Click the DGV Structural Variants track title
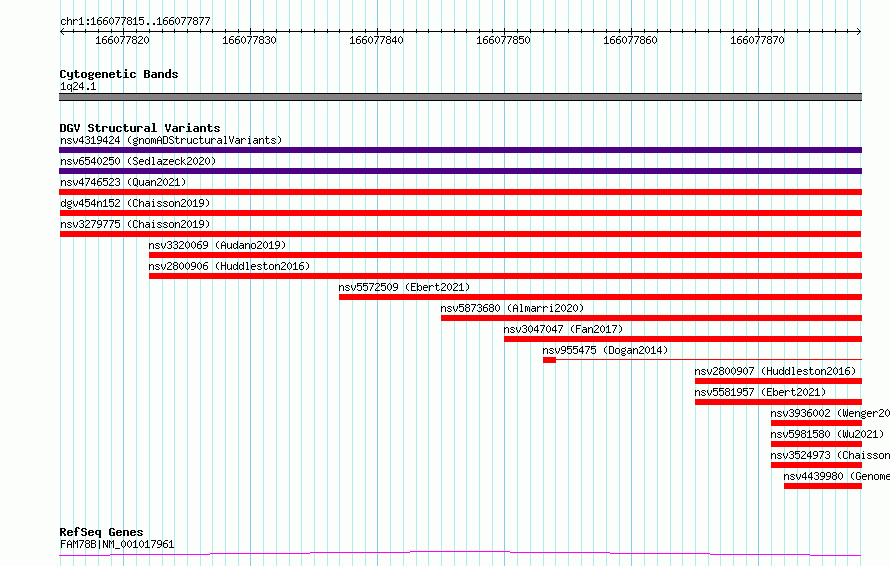 point(140,128)
